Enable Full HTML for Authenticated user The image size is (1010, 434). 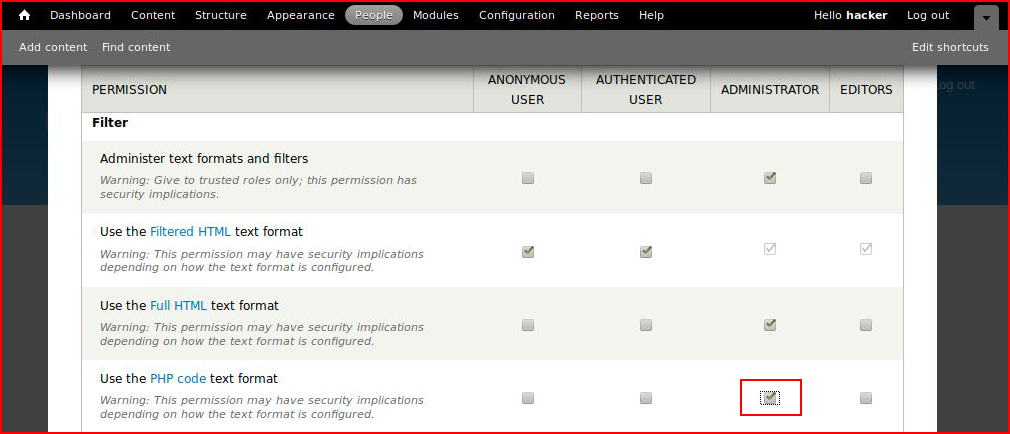[646, 325]
